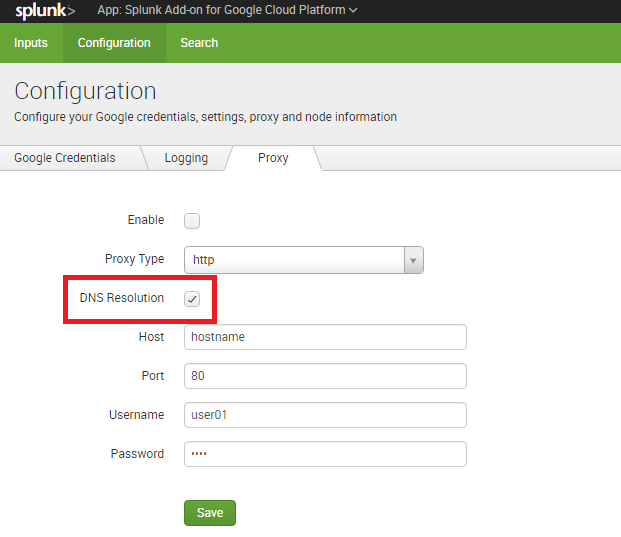Viewport: 621px width, 537px height.
Task: Switch to the Google Credentials tab
Action: [x=65, y=158]
